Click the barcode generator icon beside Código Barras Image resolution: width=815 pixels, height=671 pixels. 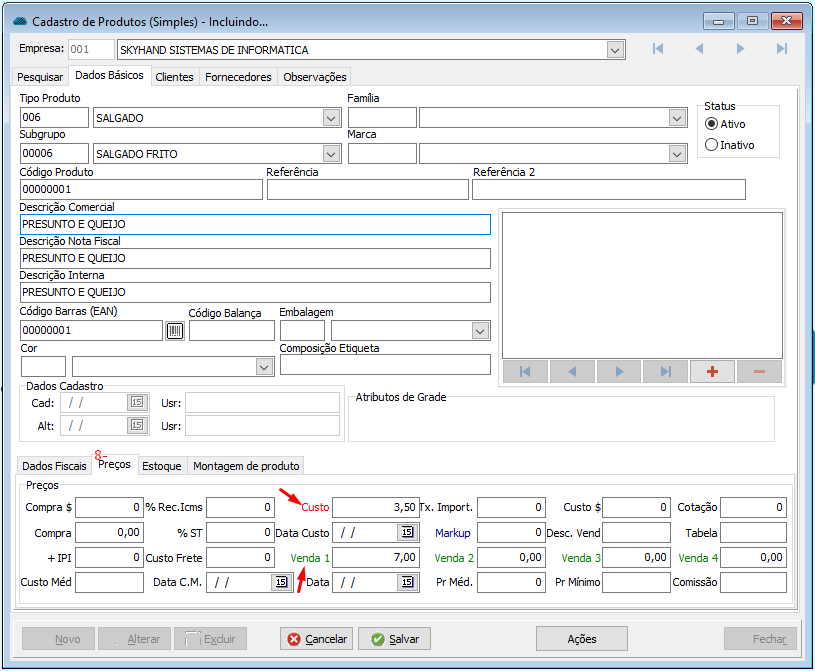pyautogui.click(x=175, y=331)
